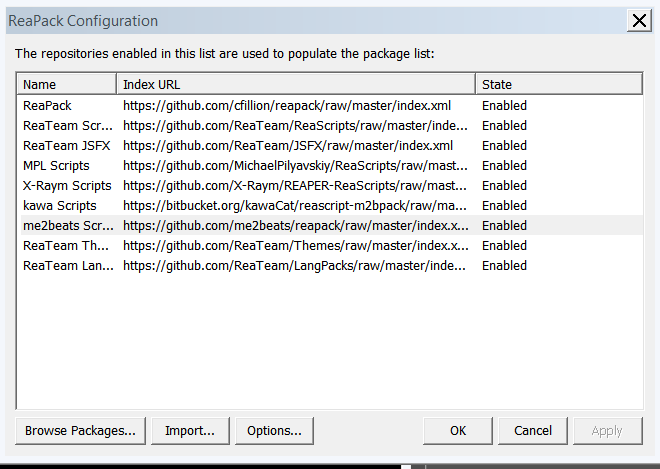Click the ReaTeam Themes index URL

coord(296,245)
